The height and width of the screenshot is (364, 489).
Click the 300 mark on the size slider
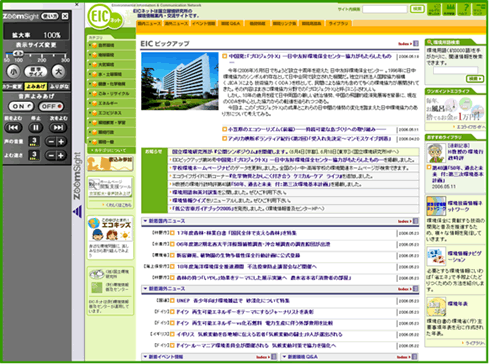(x=65, y=60)
